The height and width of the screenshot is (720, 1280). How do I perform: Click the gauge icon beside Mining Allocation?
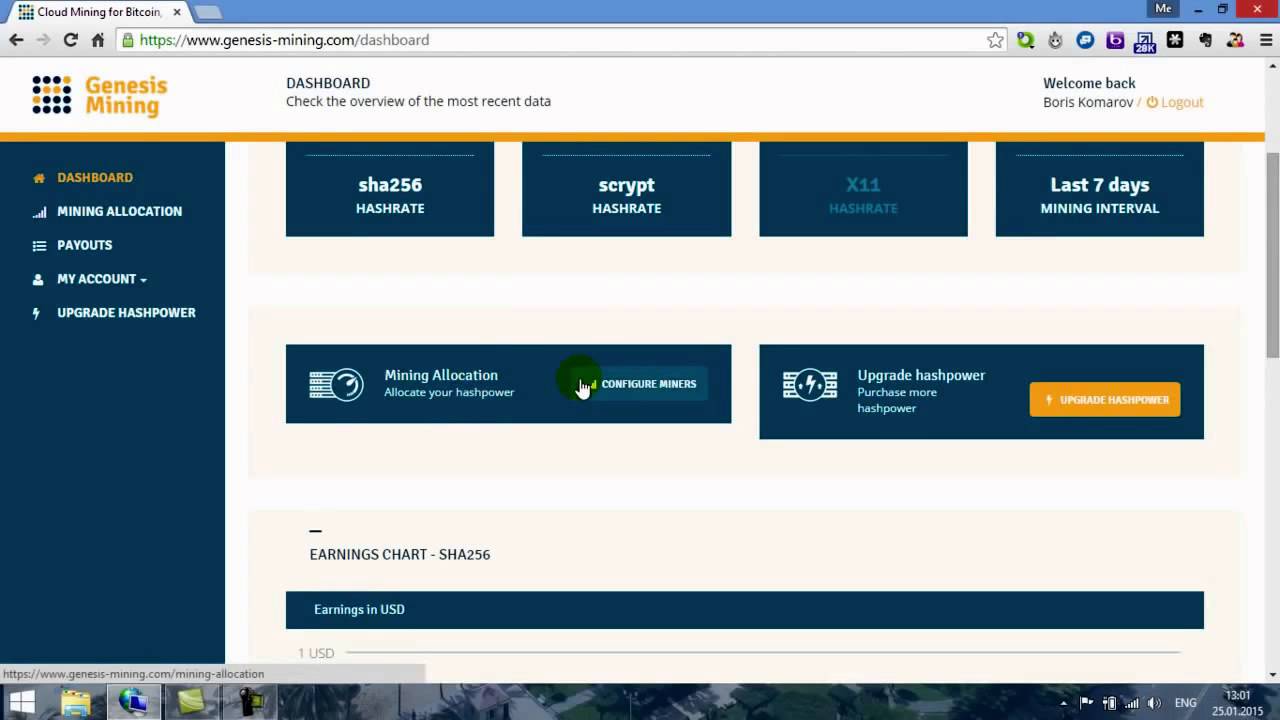click(x=336, y=384)
